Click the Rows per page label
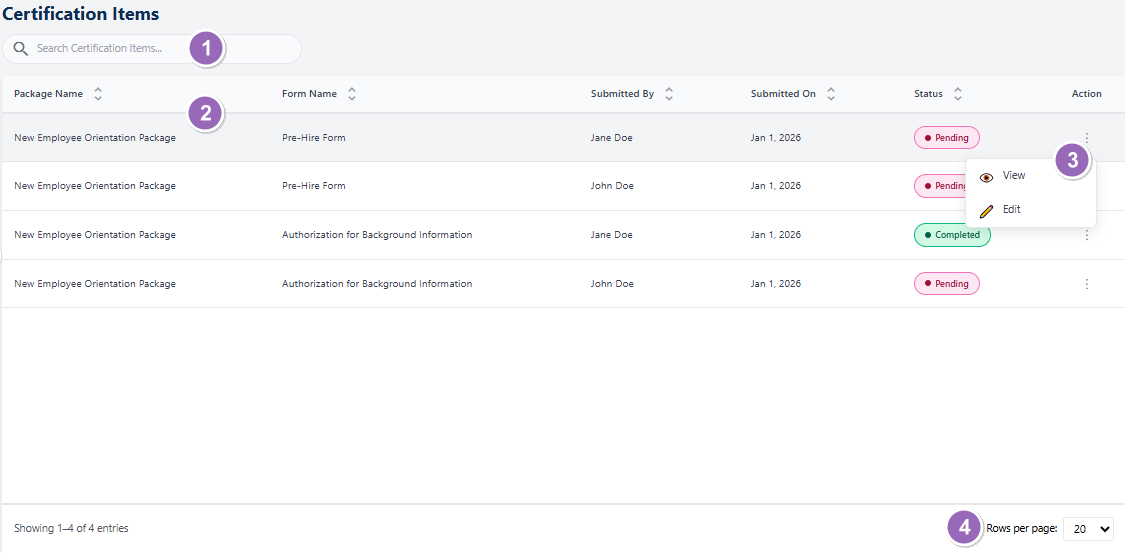This screenshot has height=553, width=1125. pos(1022,529)
